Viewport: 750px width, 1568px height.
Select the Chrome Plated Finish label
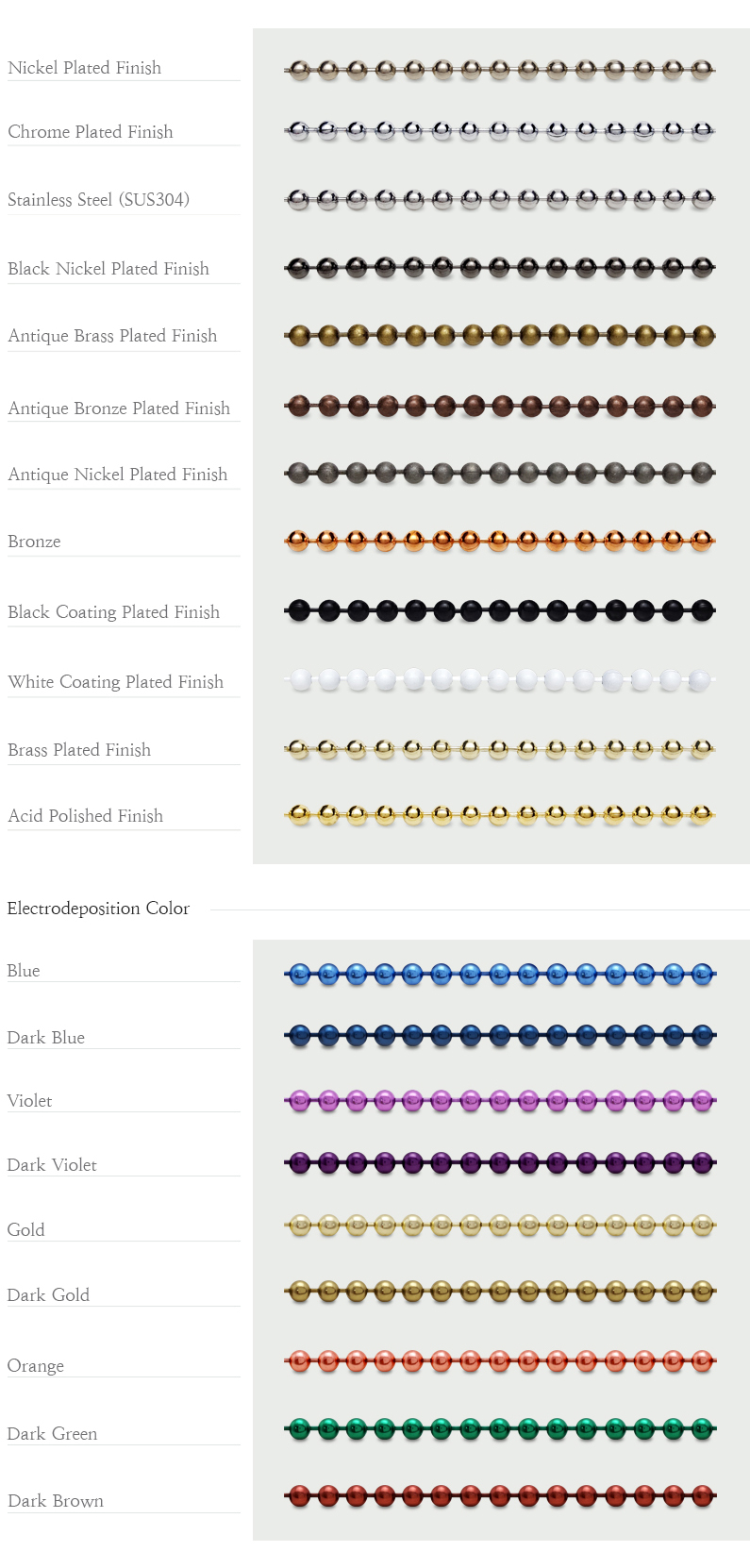[x=91, y=132]
